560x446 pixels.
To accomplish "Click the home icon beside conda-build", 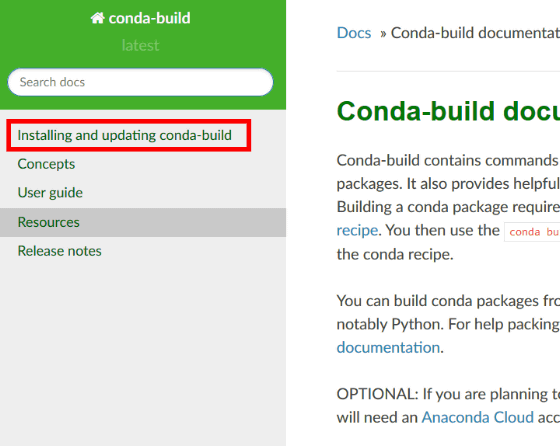I will 97,18.
